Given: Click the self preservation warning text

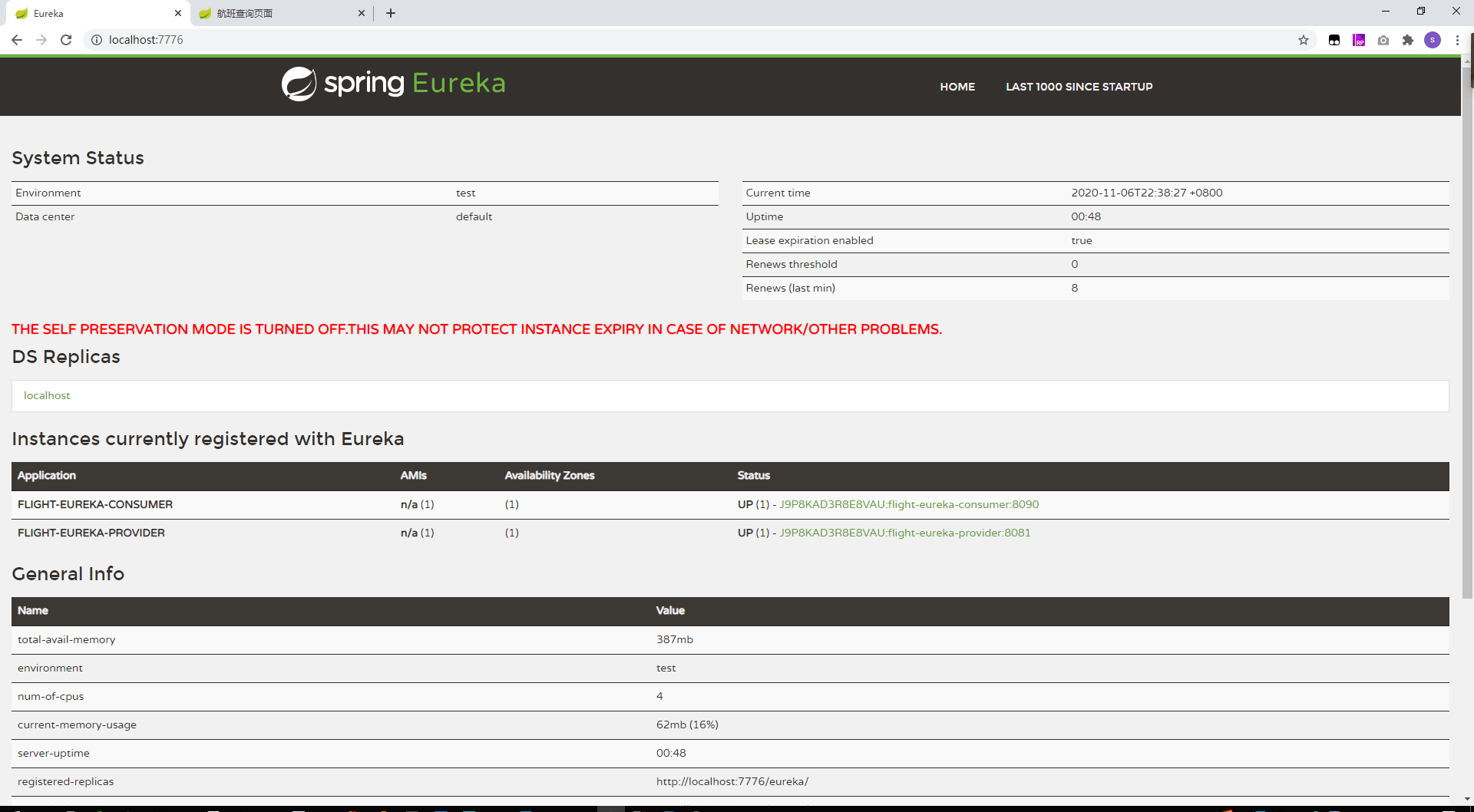Looking at the screenshot, I should coord(477,329).
